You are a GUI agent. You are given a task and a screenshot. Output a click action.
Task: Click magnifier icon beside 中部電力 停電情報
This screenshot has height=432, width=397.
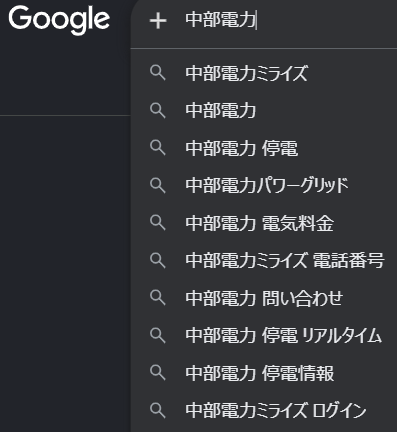tap(158, 373)
